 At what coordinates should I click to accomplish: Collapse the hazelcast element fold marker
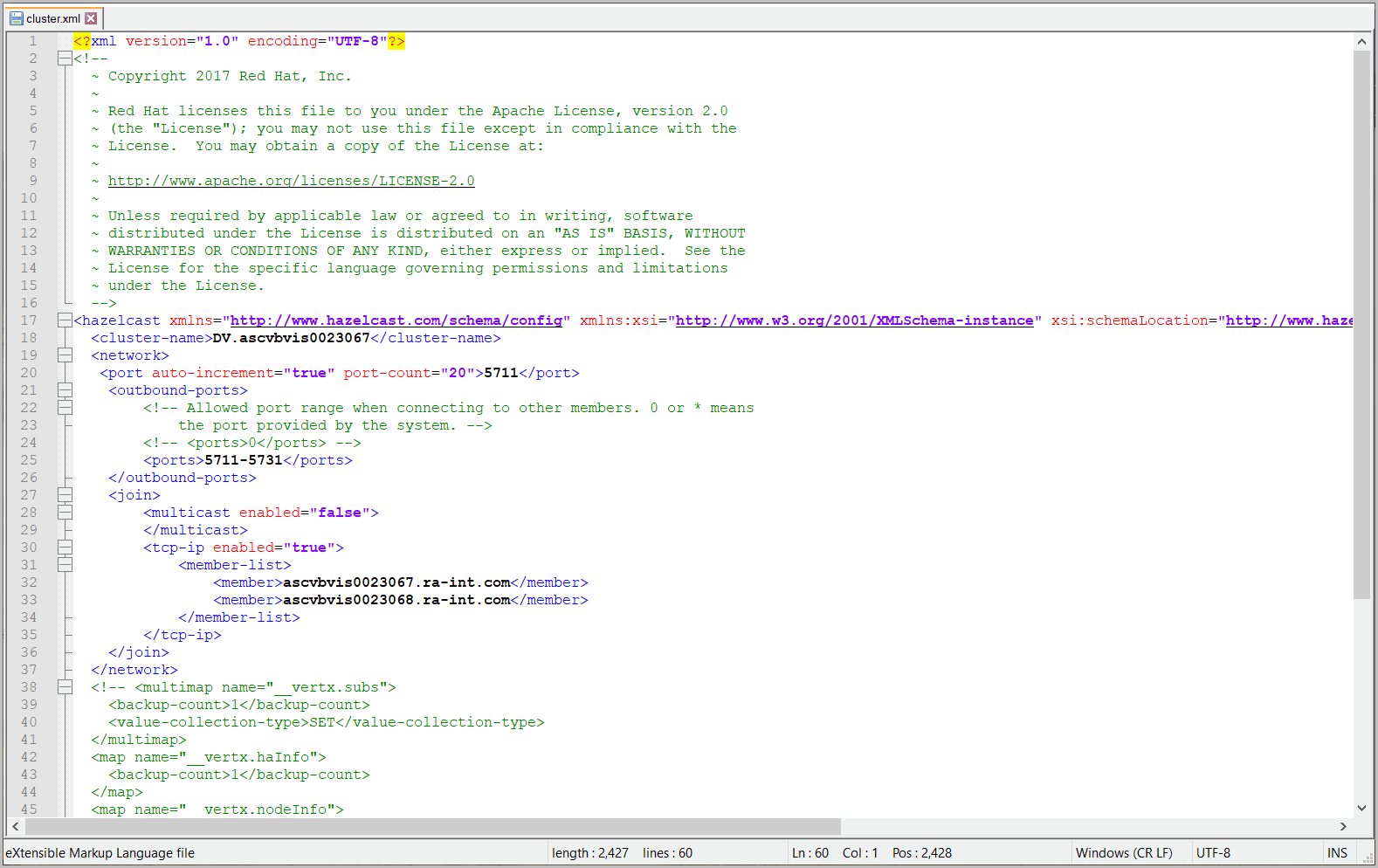tap(65, 320)
